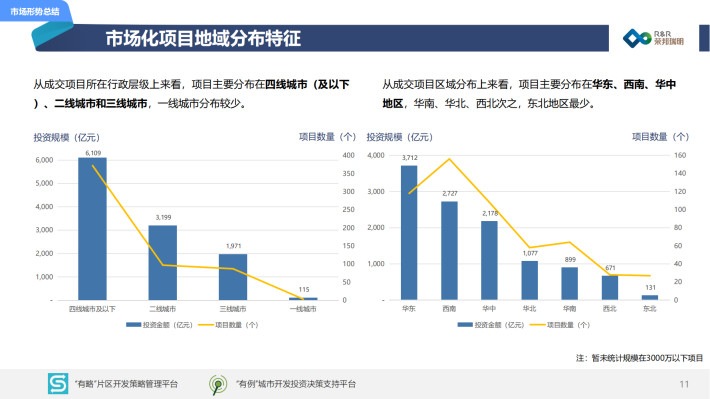Click the 二线城市 bar labeled 3,199
Viewport: 710px width, 399px height.
click(163, 263)
